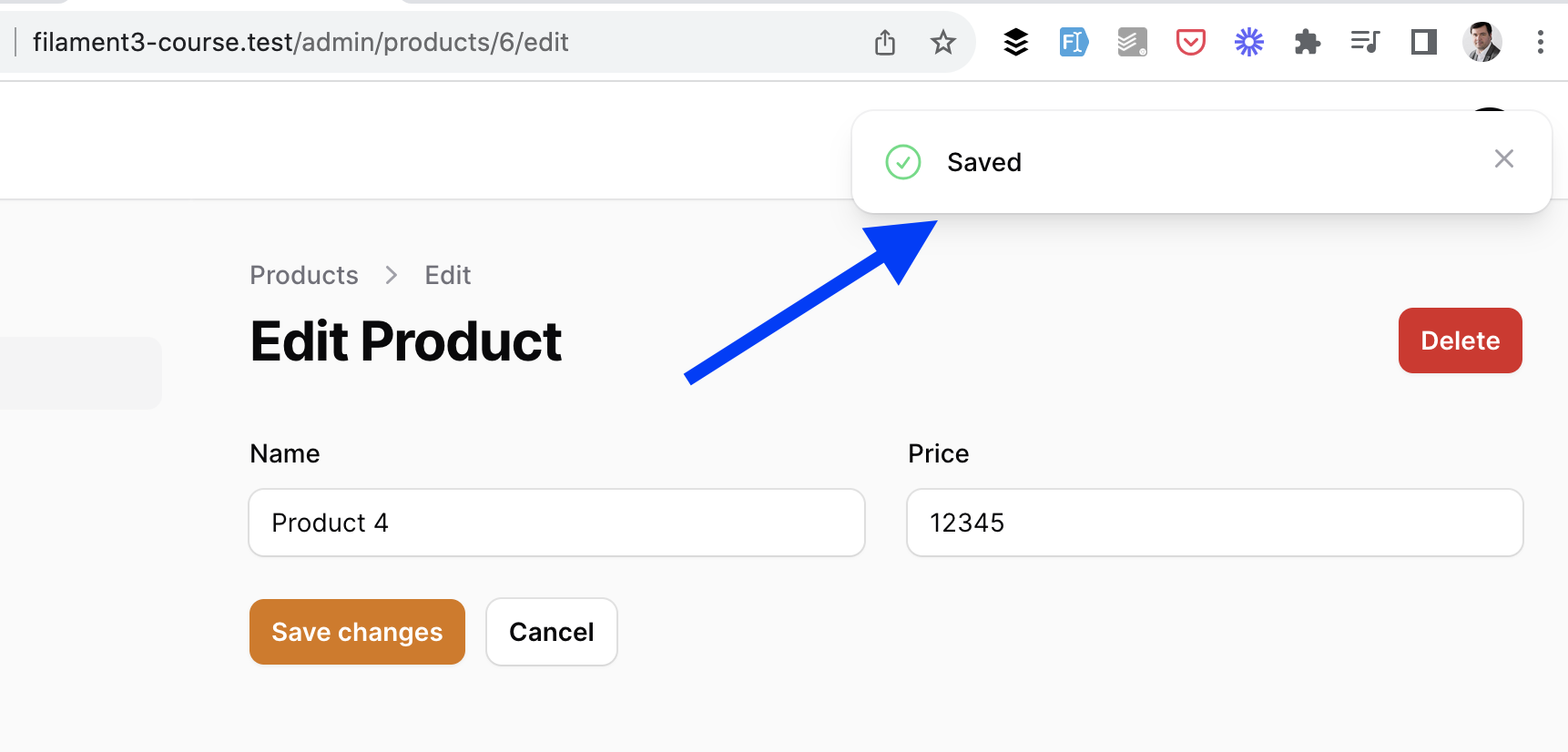Open the blue FI tag extension icon
Screen dimensions: 1568x752
click(1074, 42)
